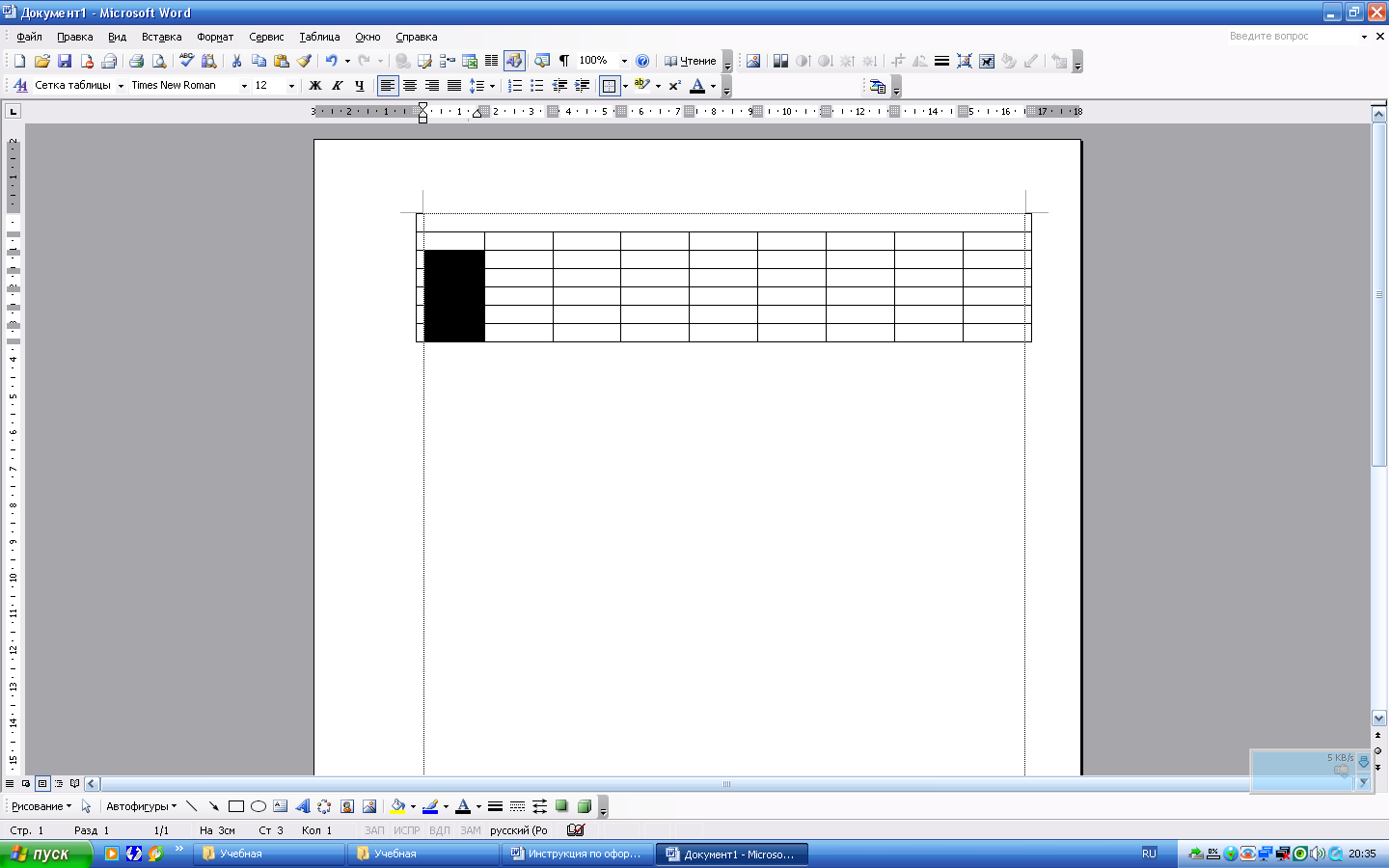Expand the style dropdown 'Сетка таблицы'
Viewport: 1389px width, 868px height.
click(x=121, y=86)
